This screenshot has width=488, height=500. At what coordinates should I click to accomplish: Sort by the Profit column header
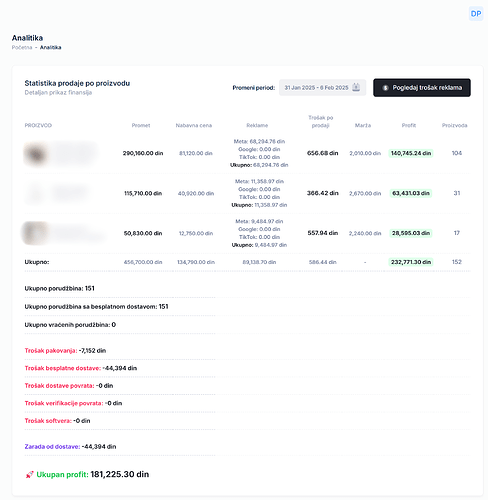(409, 125)
